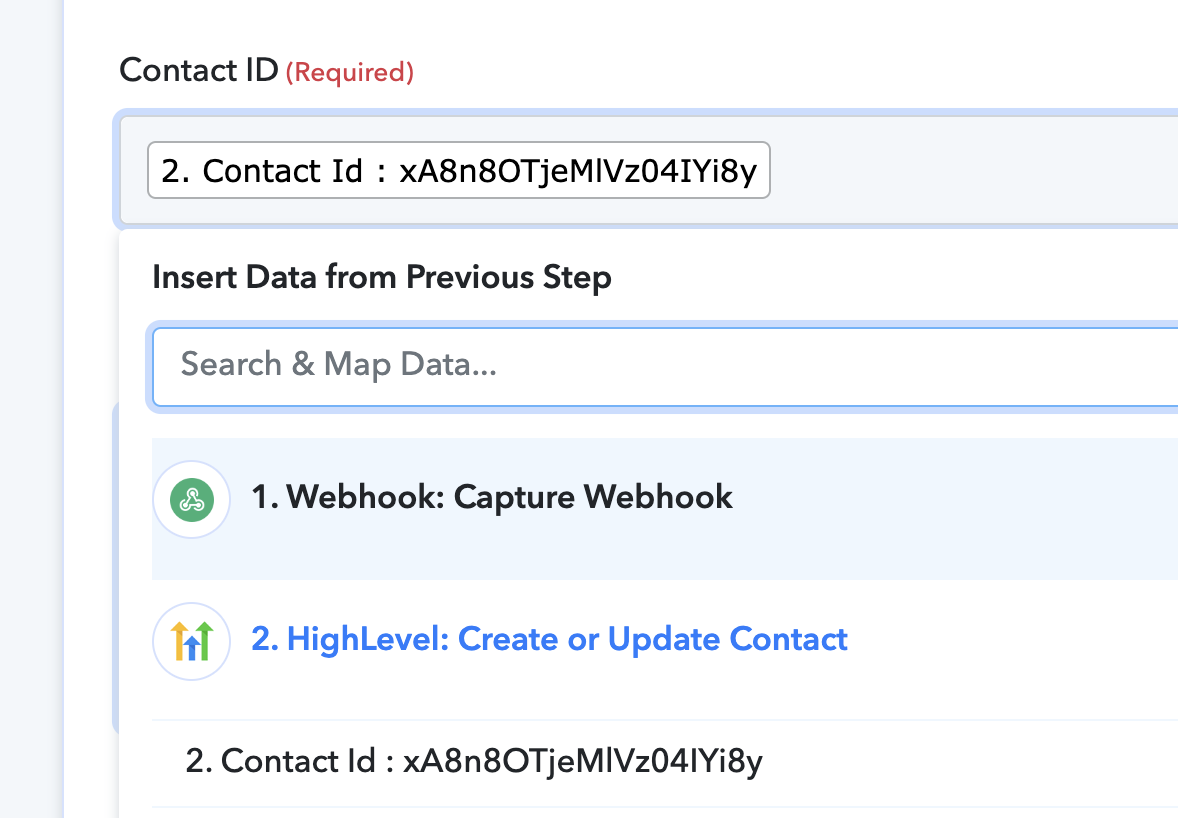Click the red (Required) indicator text
Image resolution: width=1178 pixels, height=818 pixels.
[349, 73]
